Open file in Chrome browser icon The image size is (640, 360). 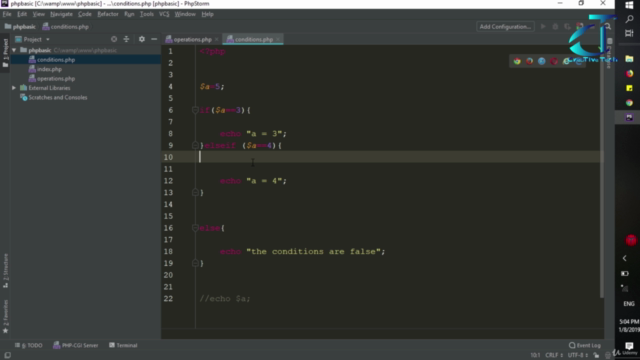click(517, 61)
